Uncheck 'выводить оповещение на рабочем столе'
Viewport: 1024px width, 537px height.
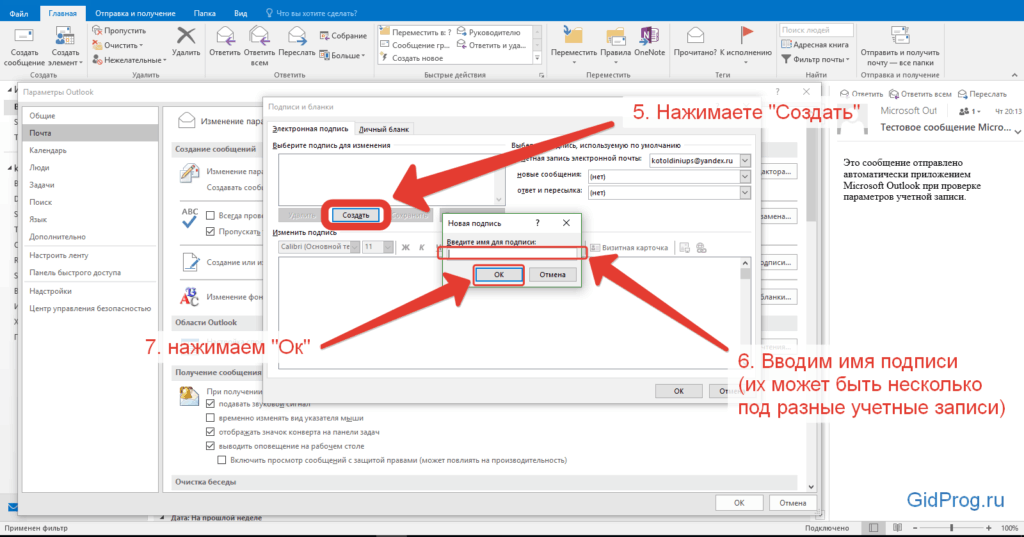210,445
